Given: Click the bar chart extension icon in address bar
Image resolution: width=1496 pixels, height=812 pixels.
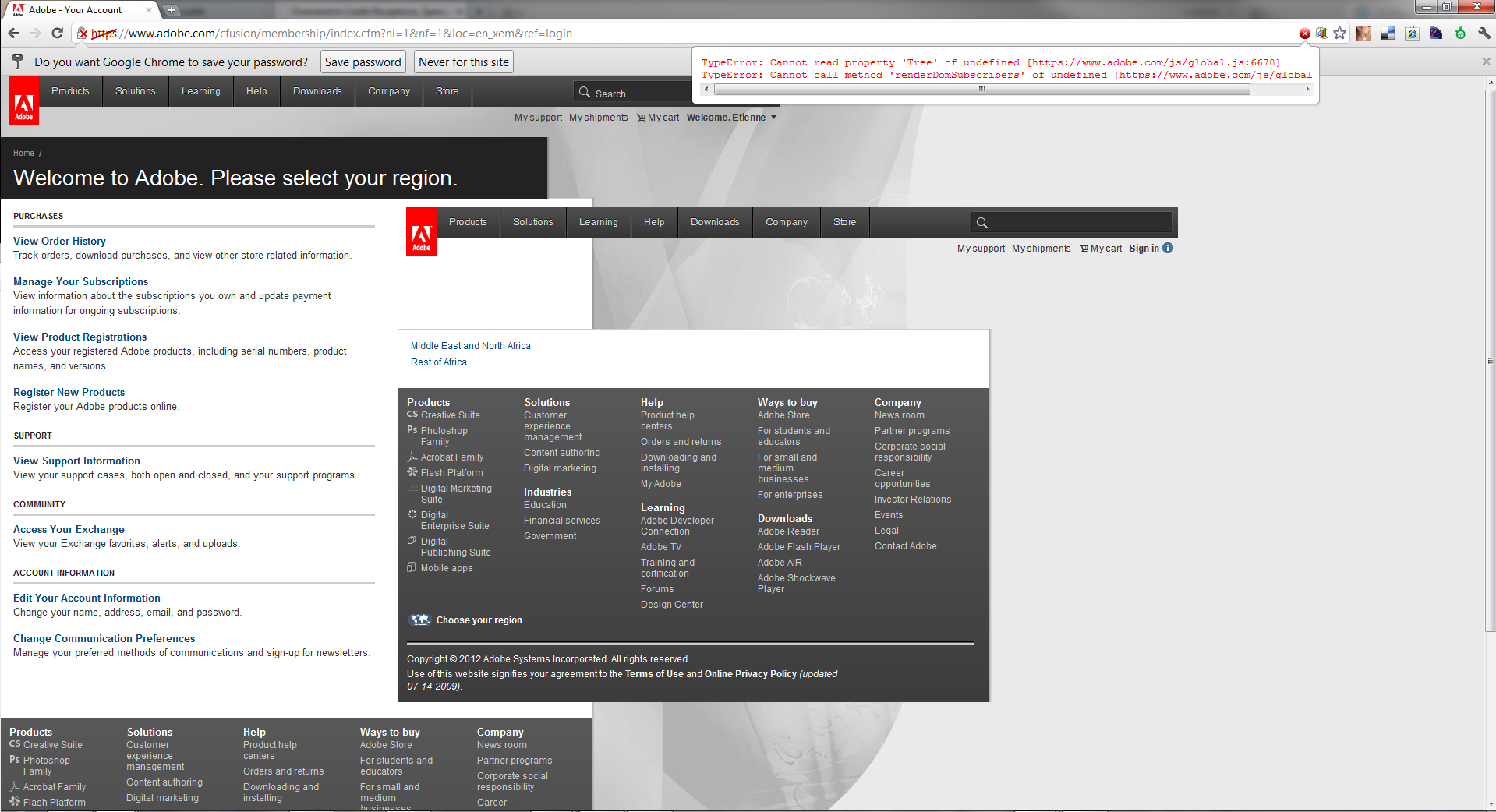Looking at the screenshot, I should pos(1322,33).
